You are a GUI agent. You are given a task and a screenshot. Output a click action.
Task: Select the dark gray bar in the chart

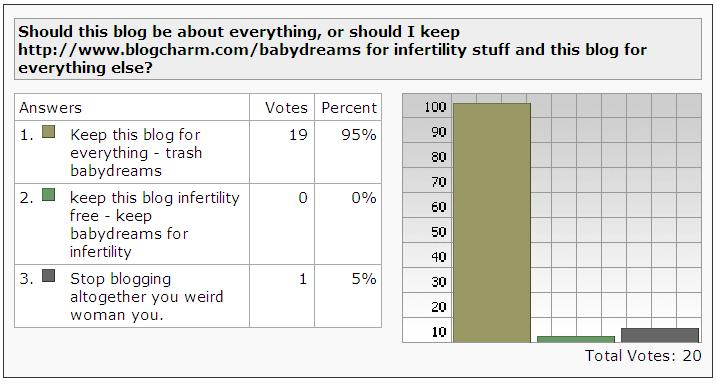click(x=660, y=335)
